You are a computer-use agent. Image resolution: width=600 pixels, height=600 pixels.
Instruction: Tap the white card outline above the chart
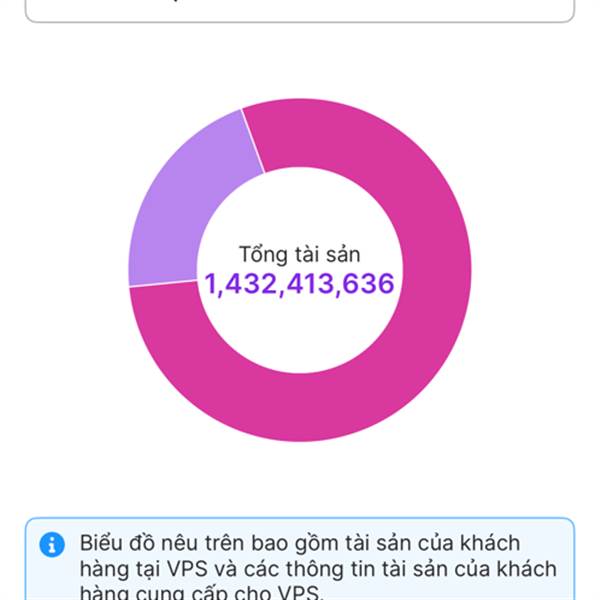click(x=300, y=11)
